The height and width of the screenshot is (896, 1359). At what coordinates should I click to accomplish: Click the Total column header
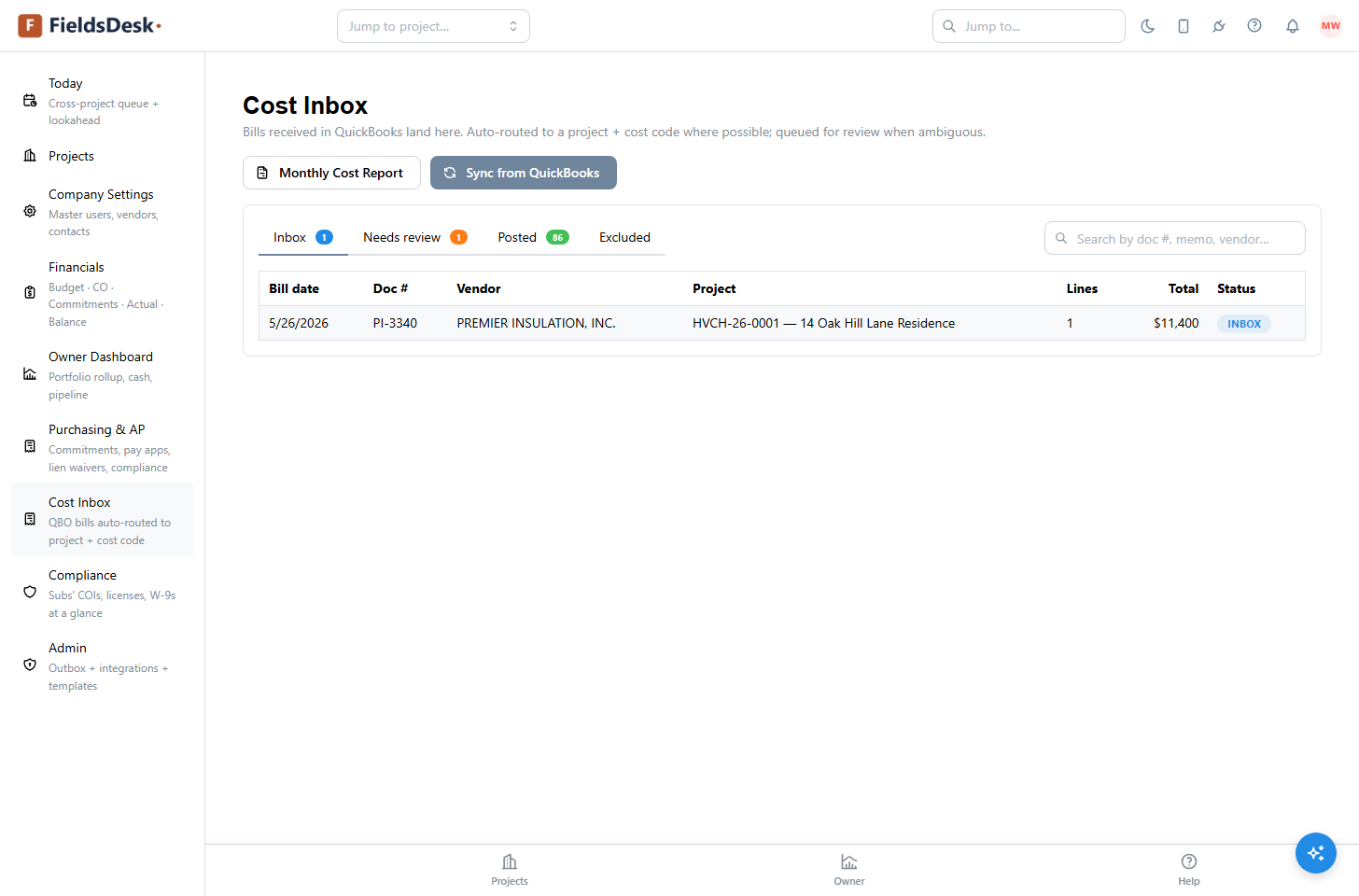(1184, 288)
